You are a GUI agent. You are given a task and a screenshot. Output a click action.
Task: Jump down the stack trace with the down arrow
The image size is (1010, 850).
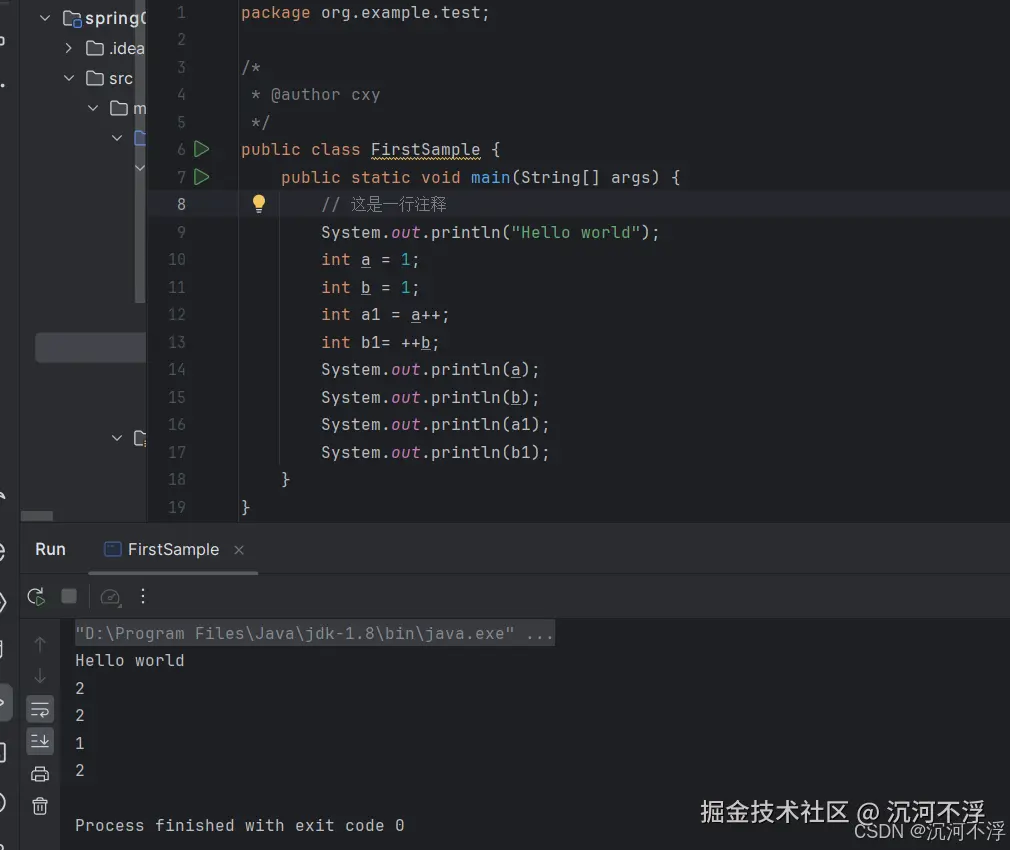(x=40, y=676)
